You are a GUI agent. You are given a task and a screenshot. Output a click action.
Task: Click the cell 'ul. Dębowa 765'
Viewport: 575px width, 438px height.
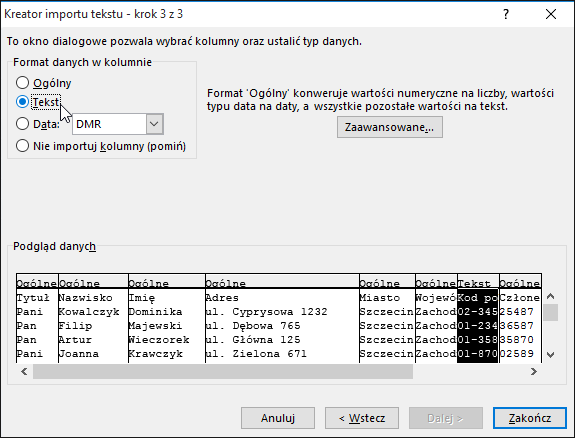[253, 326]
